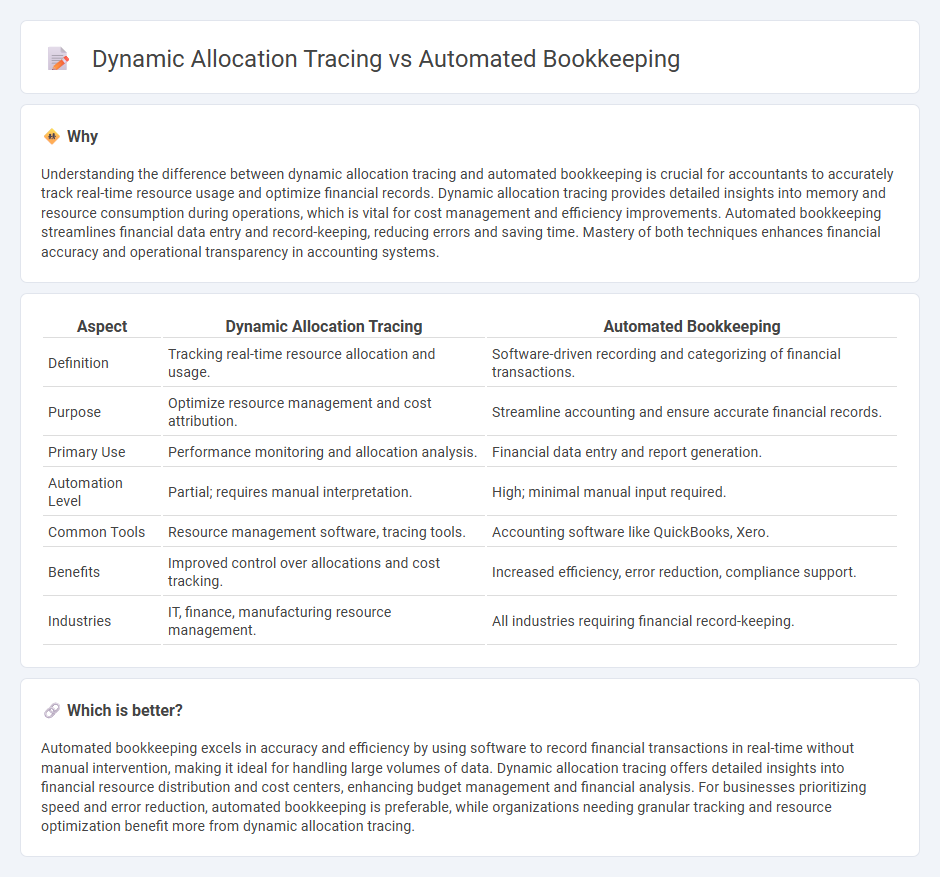Click cell 'Optimize resource management and cost attribution.'
940x877 pixels.
coord(324,412)
